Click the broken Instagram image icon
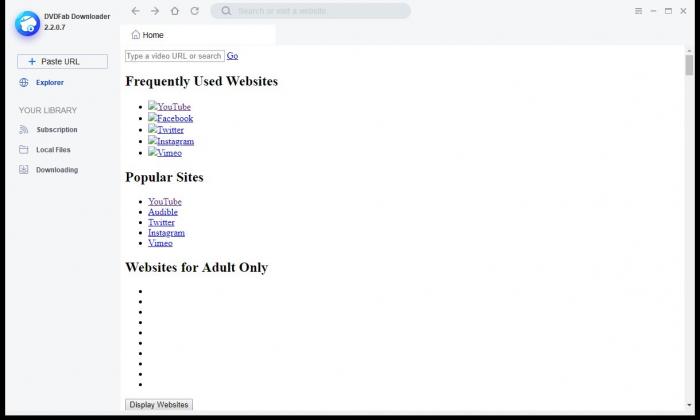Image resolution: width=700 pixels, height=420 pixels. coord(153,141)
